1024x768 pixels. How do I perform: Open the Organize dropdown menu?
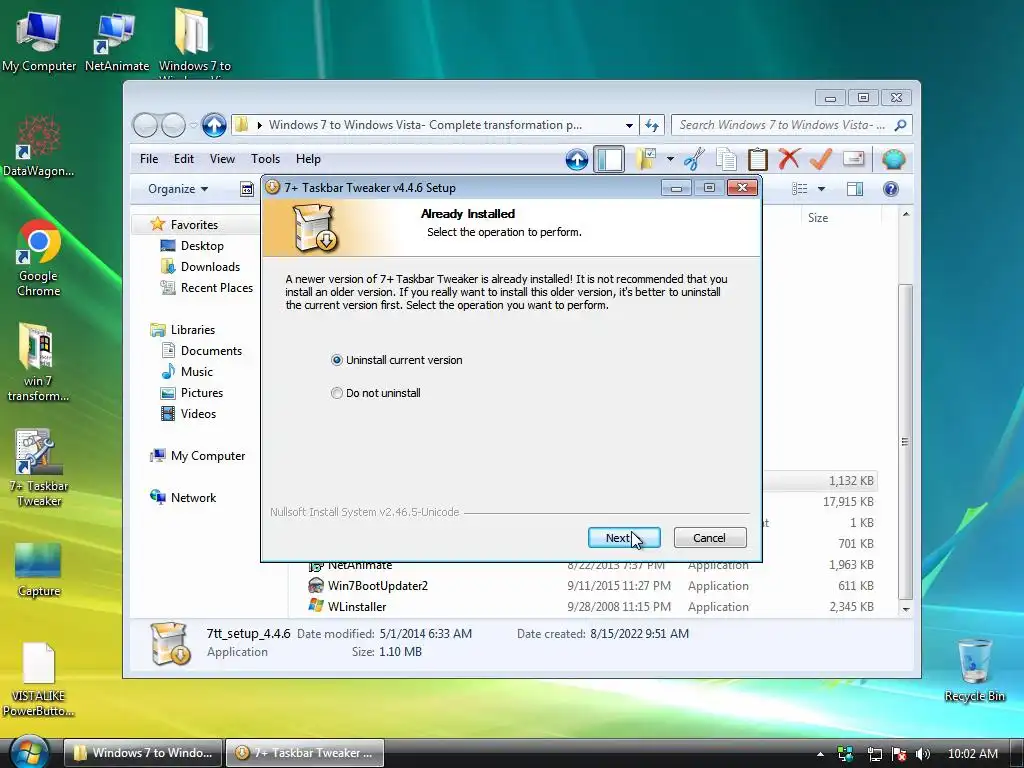[178, 189]
